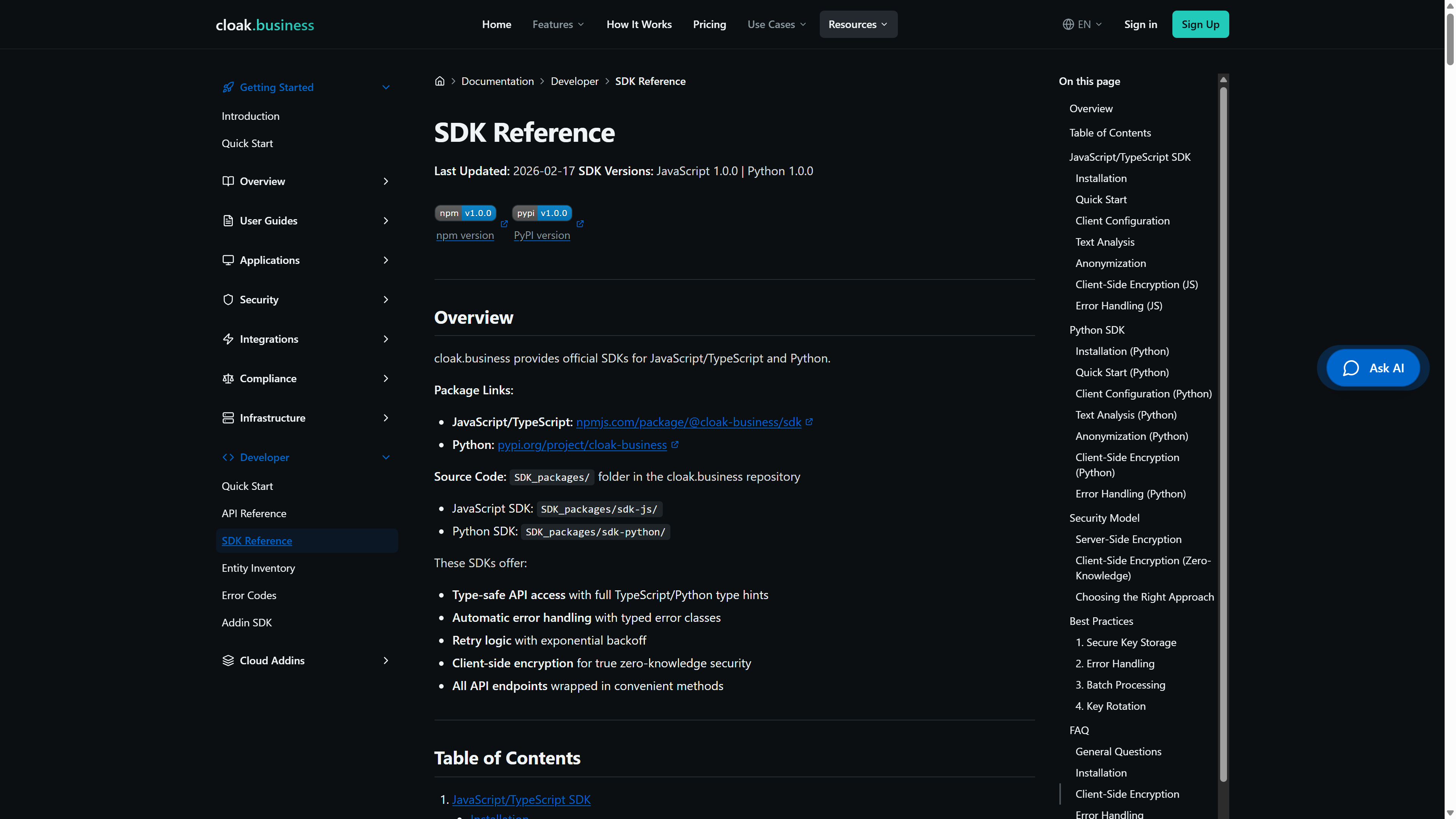
Task: Select SDK Reference in sidebar
Action: coord(307,540)
